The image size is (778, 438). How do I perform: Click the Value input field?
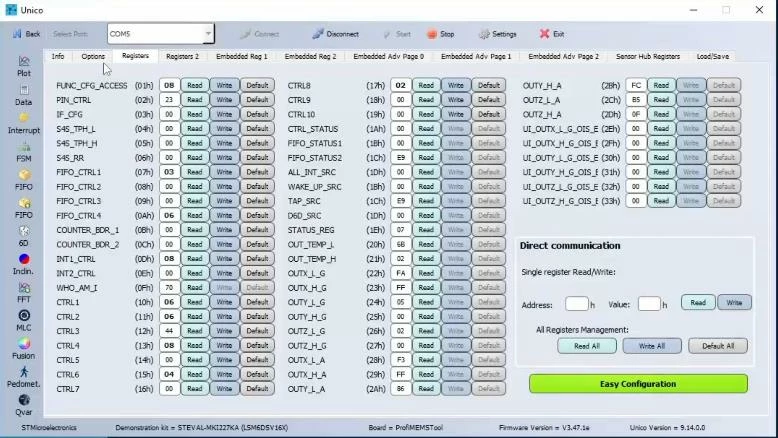(649, 304)
